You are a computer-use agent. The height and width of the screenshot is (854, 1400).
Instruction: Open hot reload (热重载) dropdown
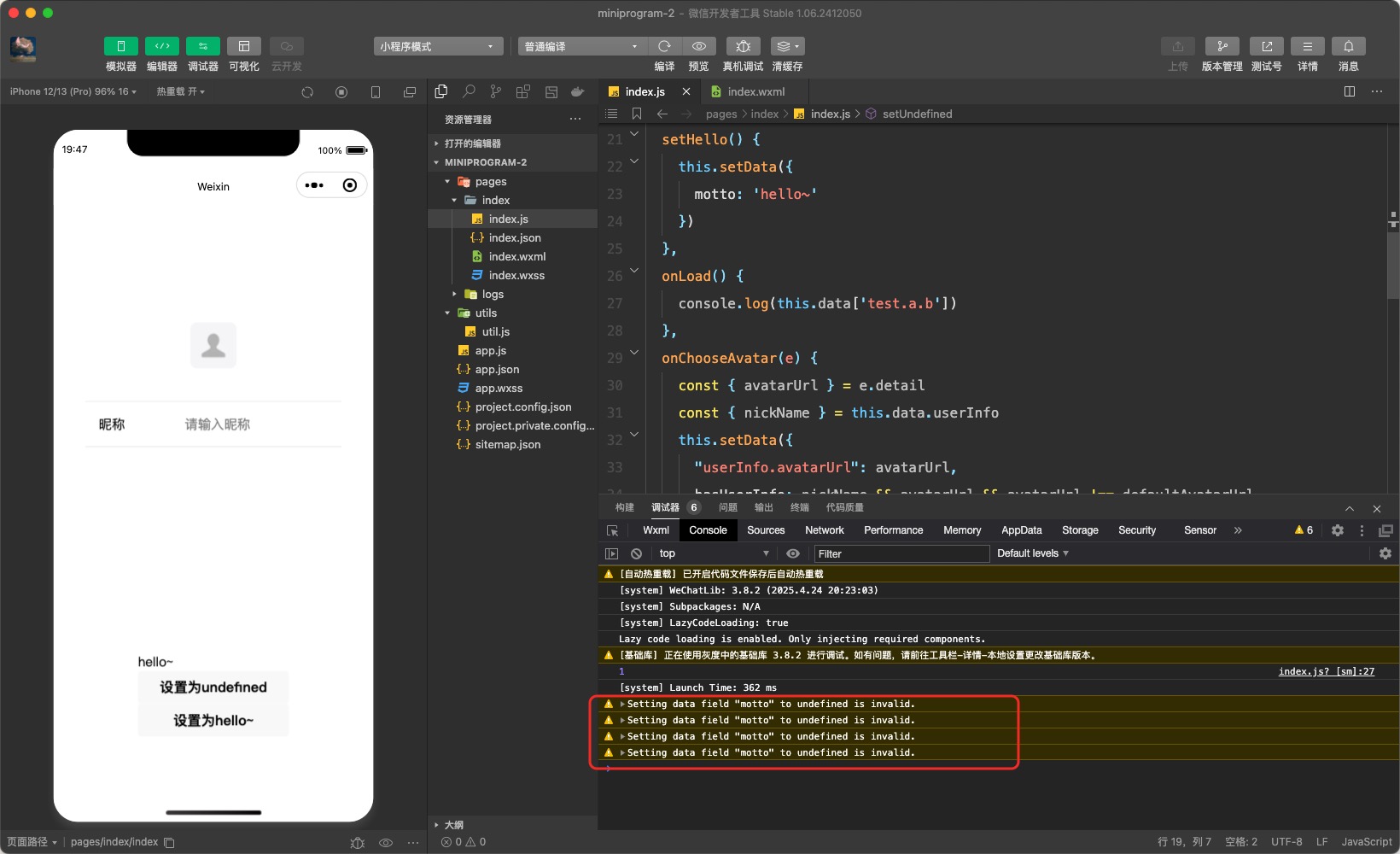coord(181,91)
